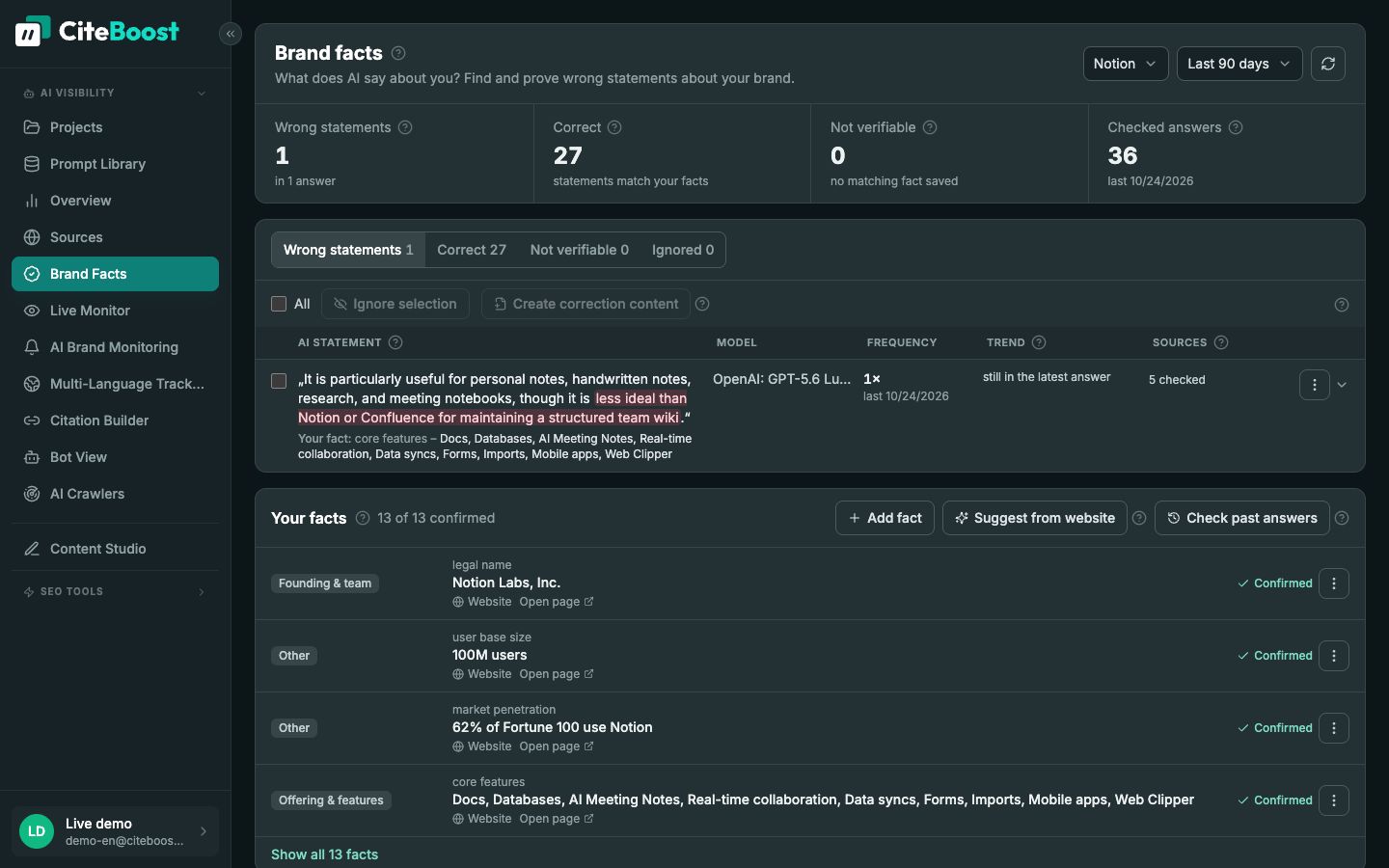Click the Add fact button

click(885, 518)
